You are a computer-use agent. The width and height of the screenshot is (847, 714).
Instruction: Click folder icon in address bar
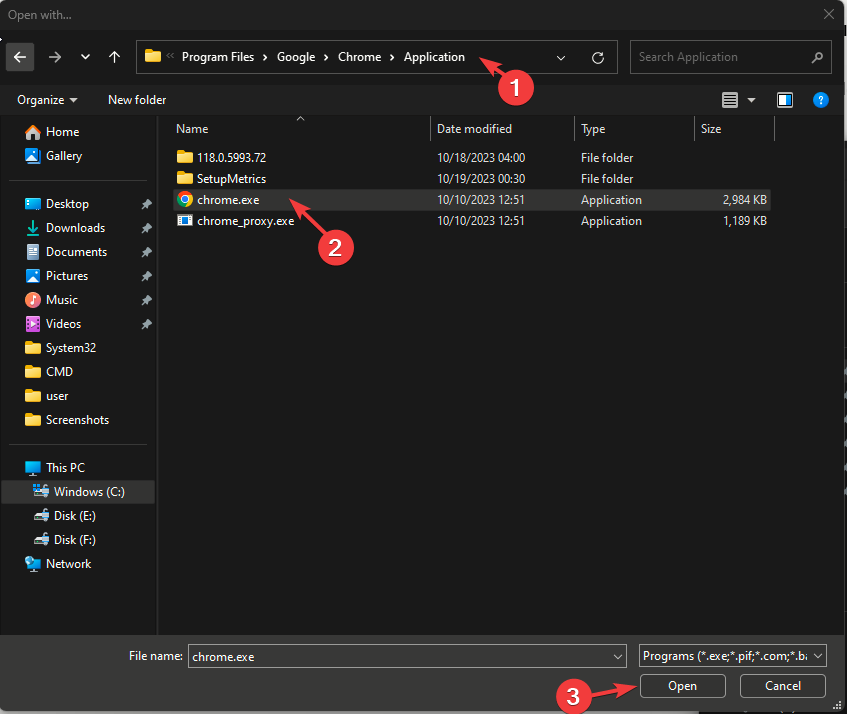153,56
